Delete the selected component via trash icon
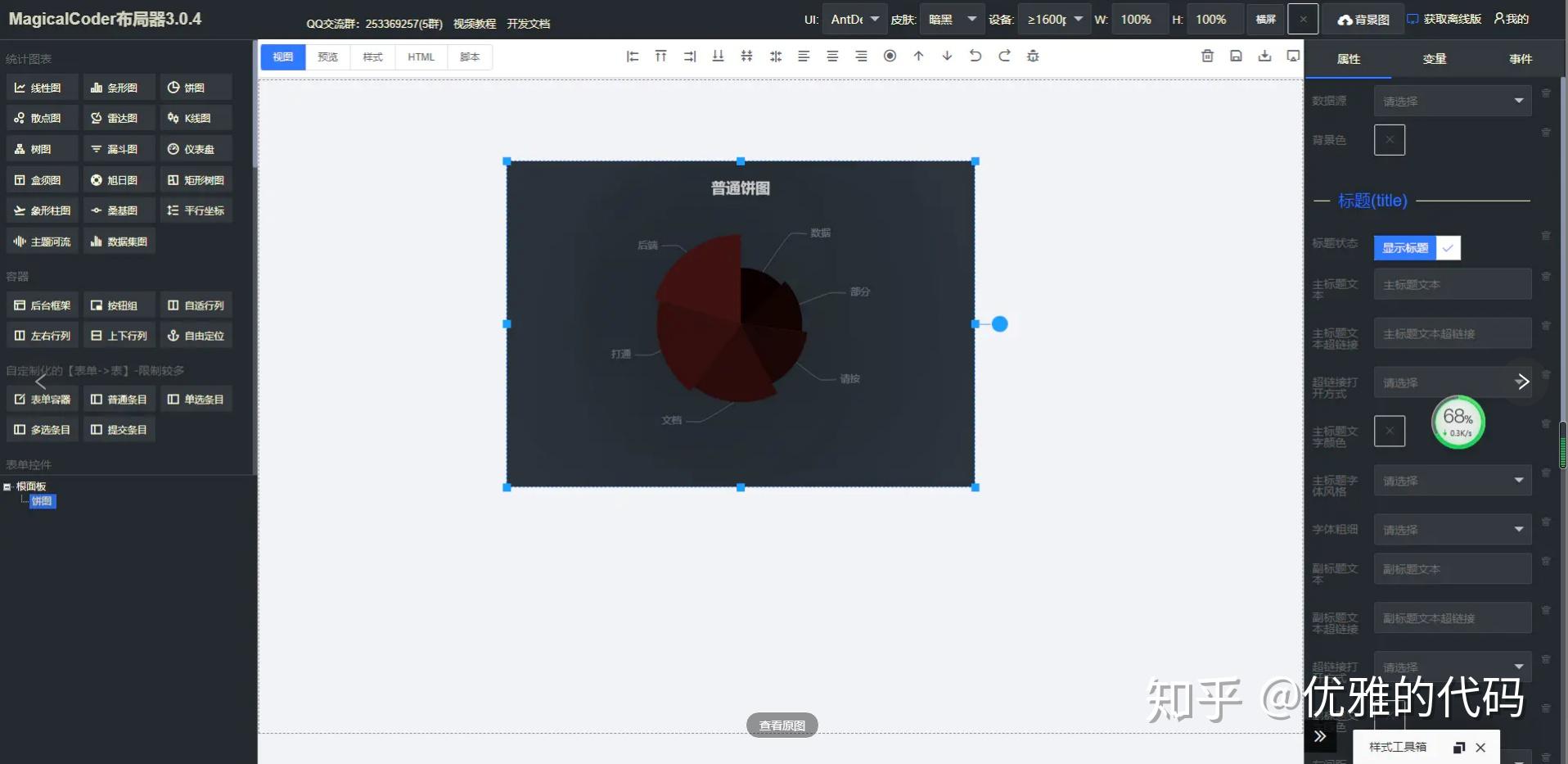Viewport: 1568px width, 764px height. point(1207,56)
